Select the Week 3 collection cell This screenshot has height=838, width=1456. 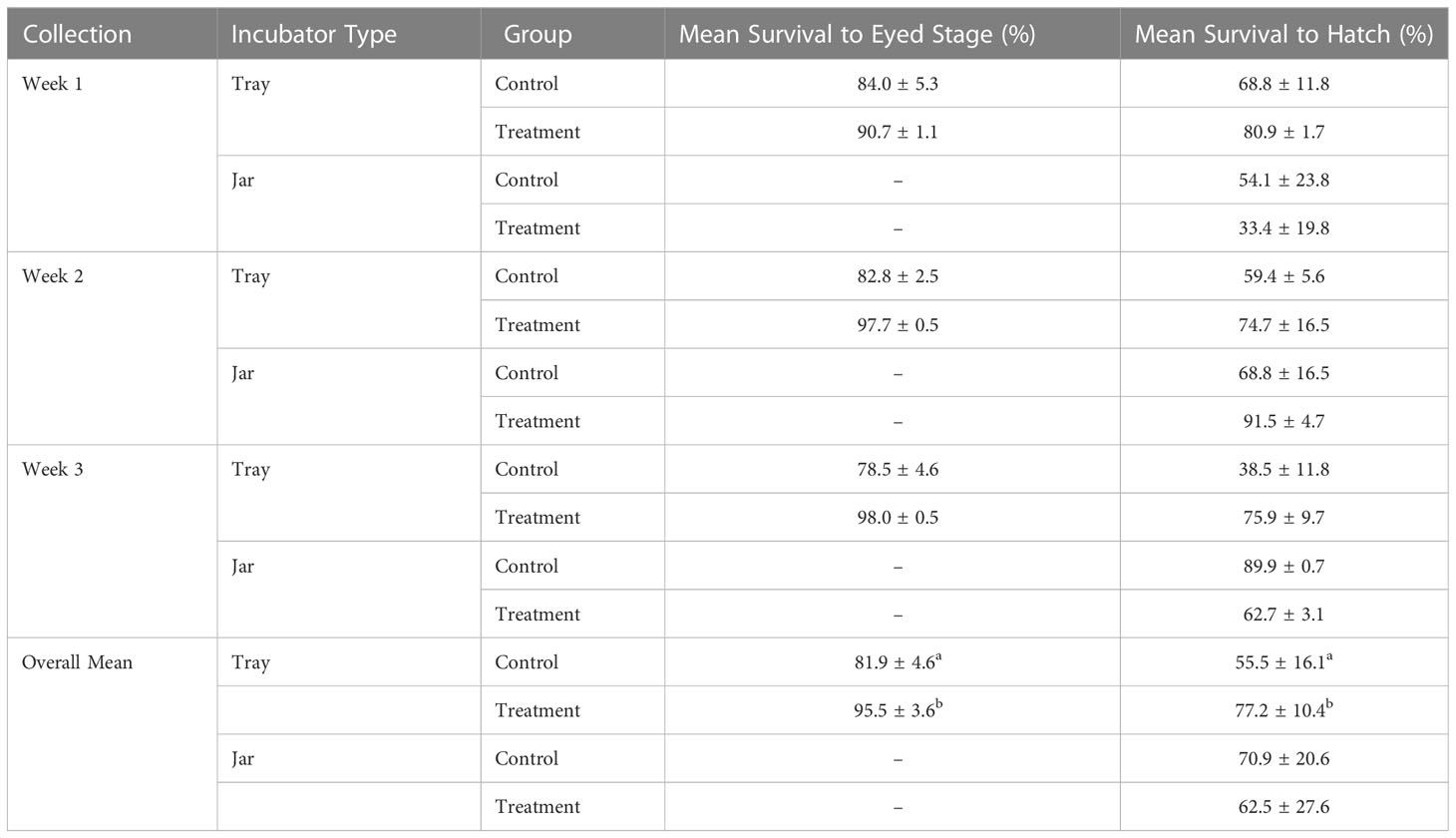(53, 469)
